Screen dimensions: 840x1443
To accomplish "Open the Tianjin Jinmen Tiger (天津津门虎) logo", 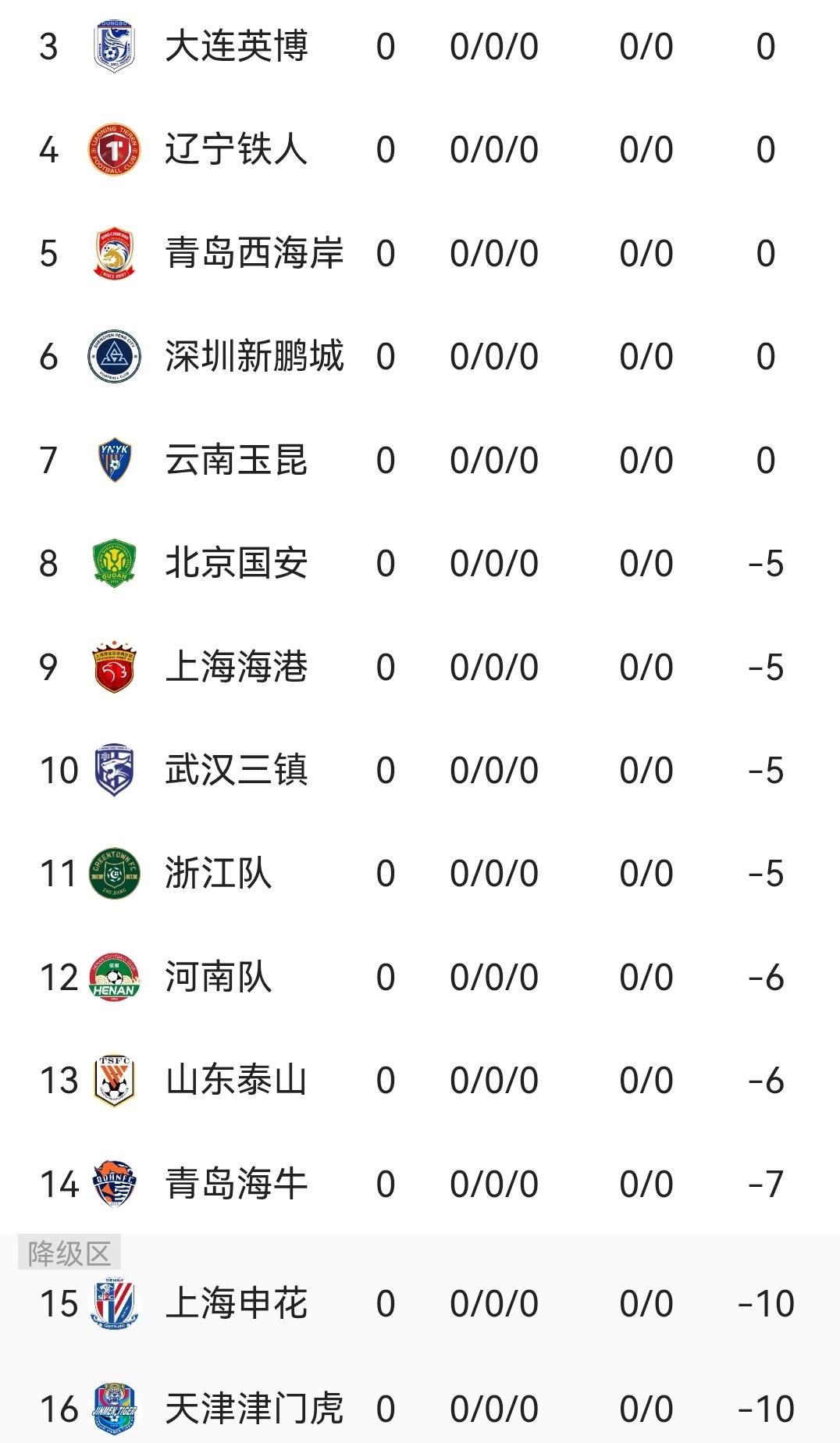I will tap(114, 1409).
